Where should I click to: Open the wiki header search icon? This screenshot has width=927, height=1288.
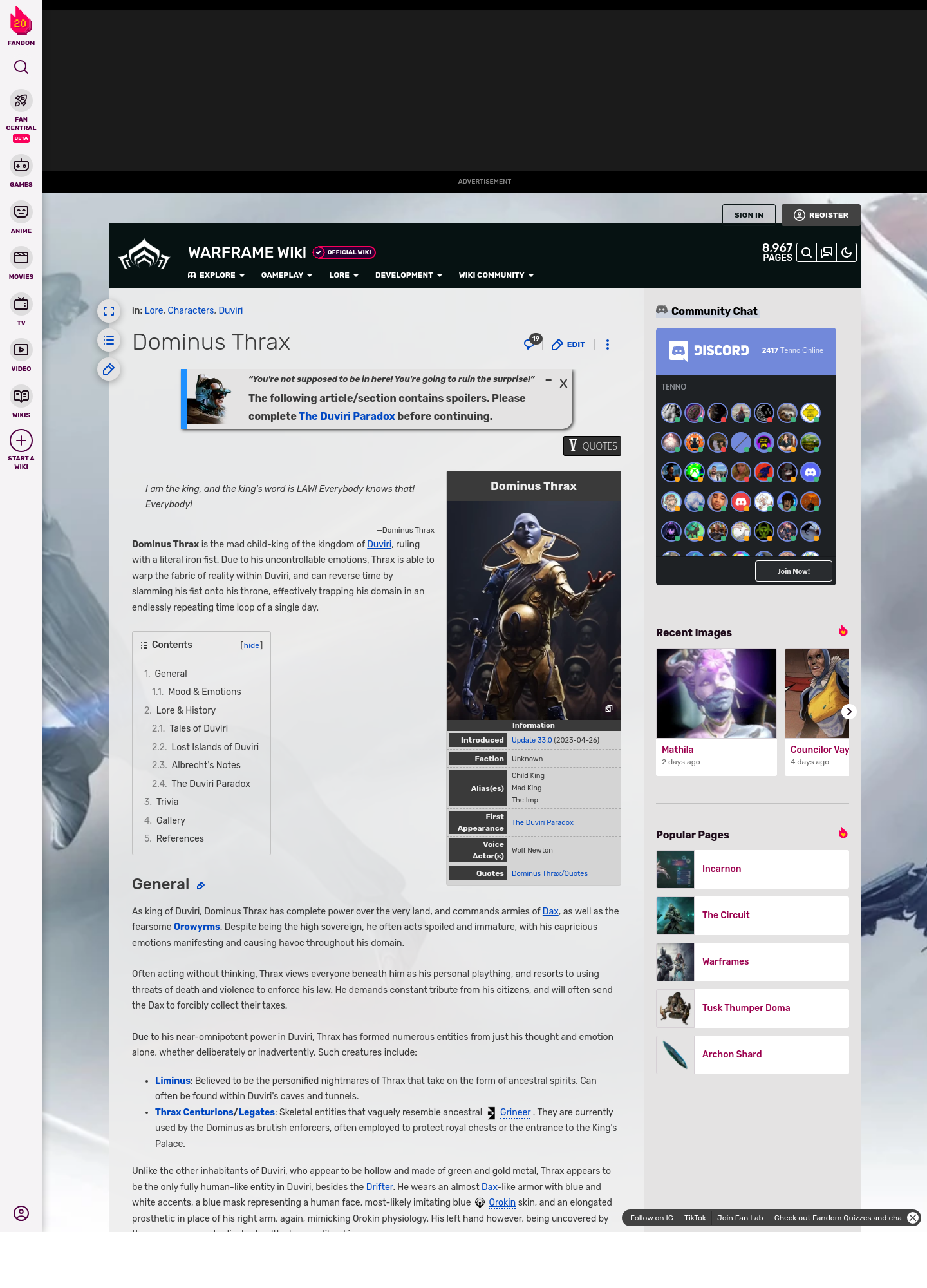(x=807, y=252)
